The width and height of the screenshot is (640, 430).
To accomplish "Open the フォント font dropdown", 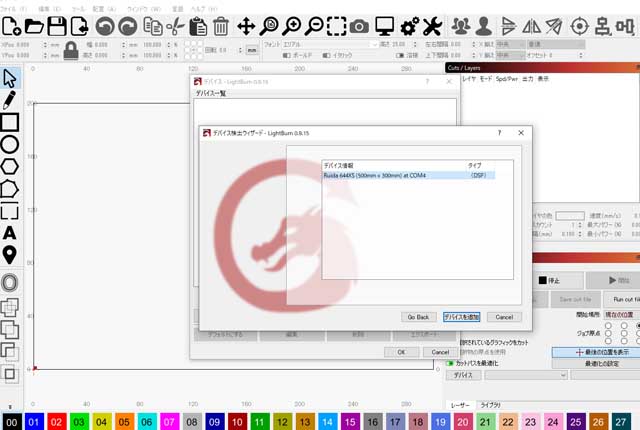I will click(x=330, y=44).
